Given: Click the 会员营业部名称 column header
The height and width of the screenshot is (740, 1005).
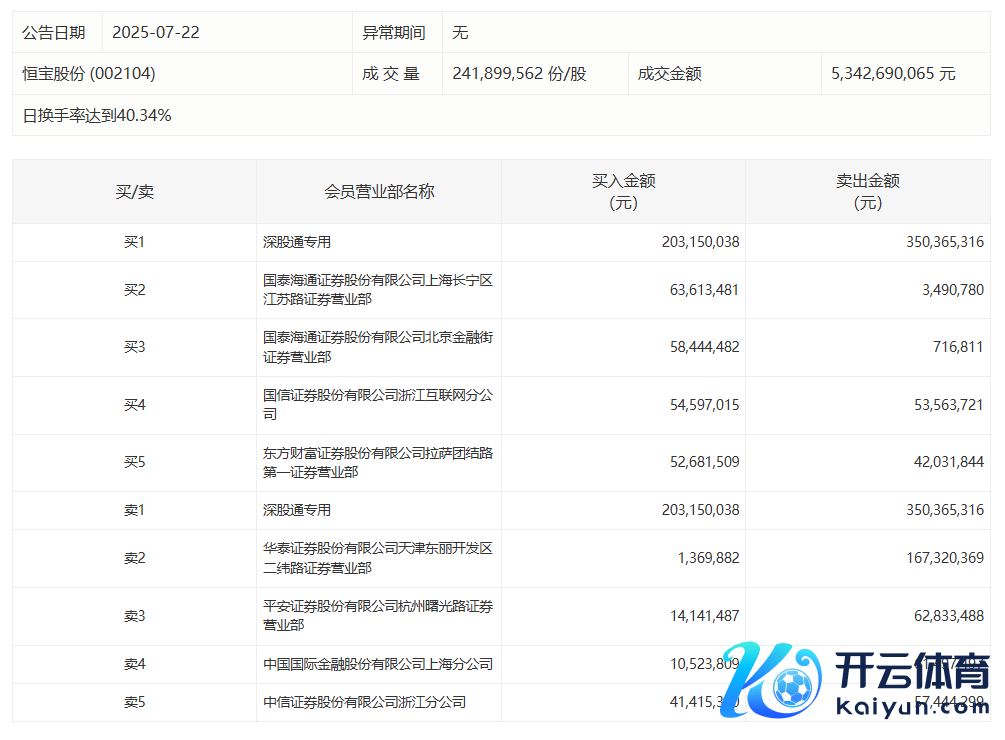Looking at the screenshot, I should click(379, 192).
